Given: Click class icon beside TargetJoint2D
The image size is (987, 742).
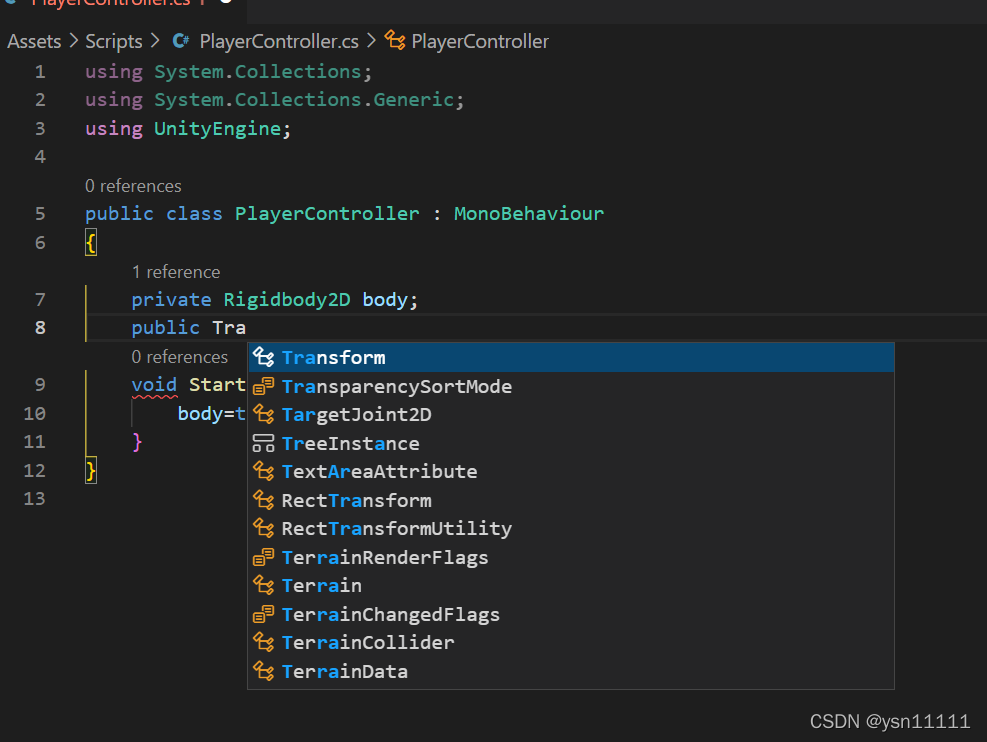Looking at the screenshot, I should pos(263,414).
